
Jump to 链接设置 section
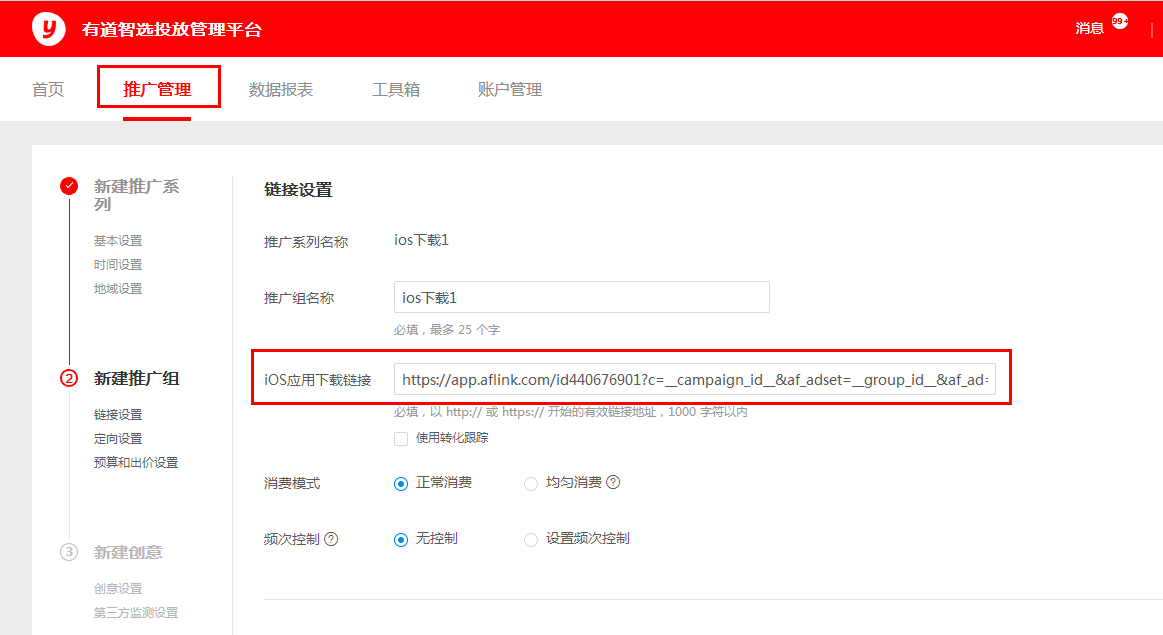click(x=118, y=414)
